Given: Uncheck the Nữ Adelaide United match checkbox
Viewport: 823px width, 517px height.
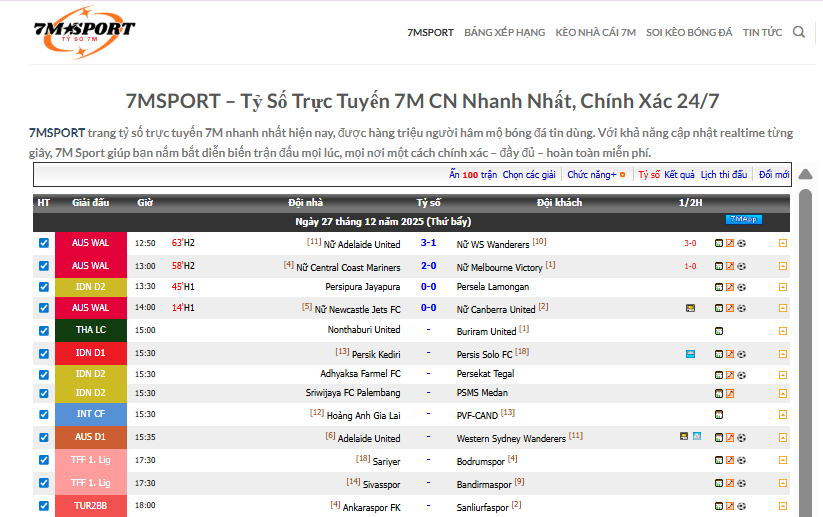Looking at the screenshot, I should (43, 243).
